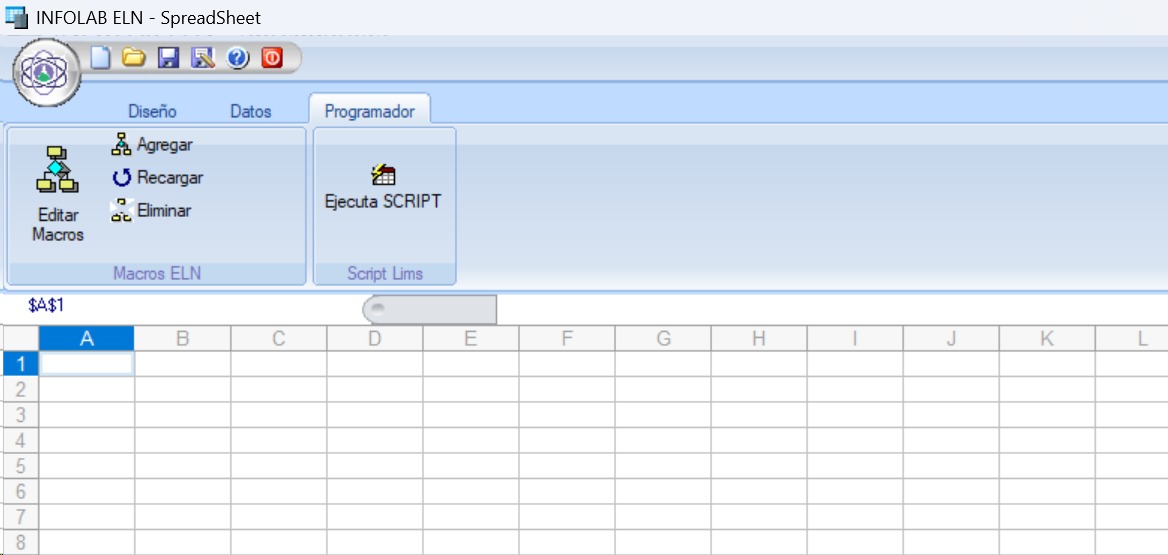Select the Programador tab

tap(369, 111)
